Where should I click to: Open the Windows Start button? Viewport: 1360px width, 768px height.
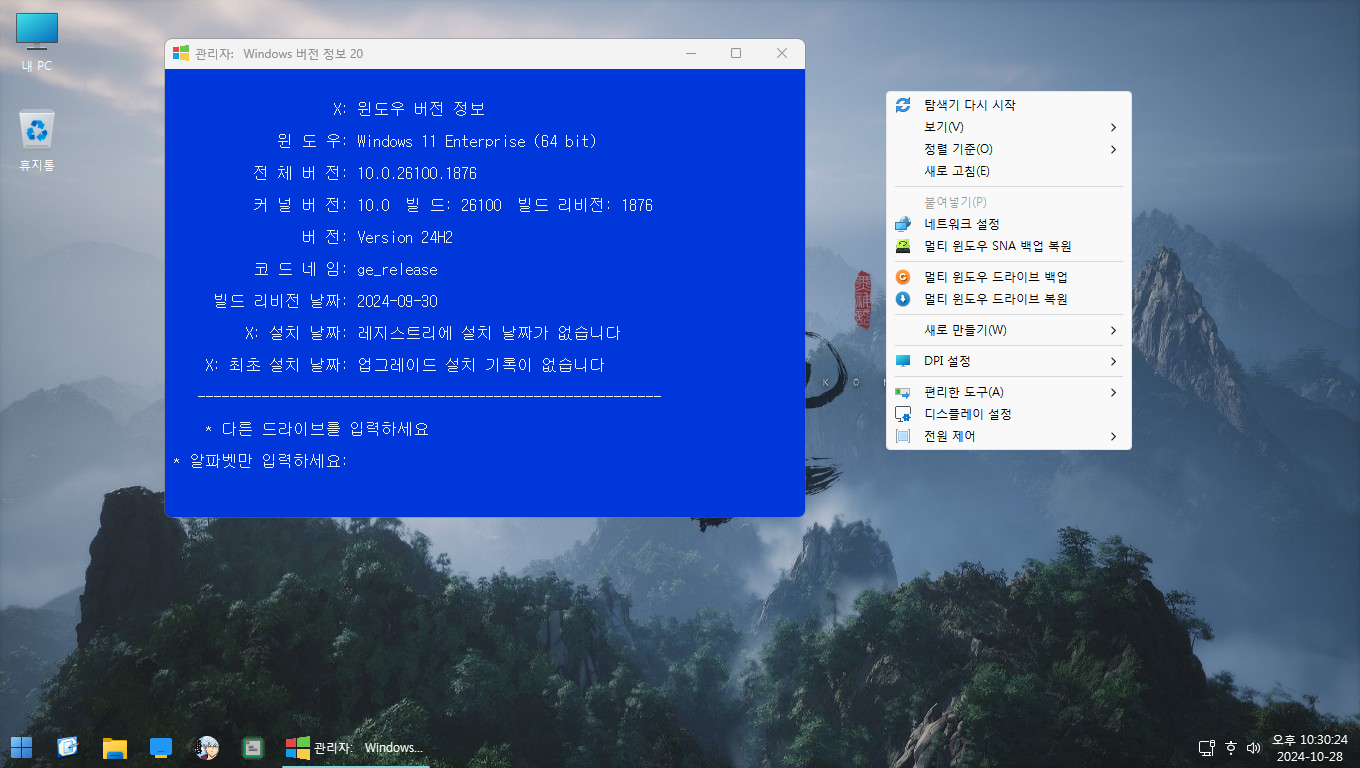tap(21, 747)
